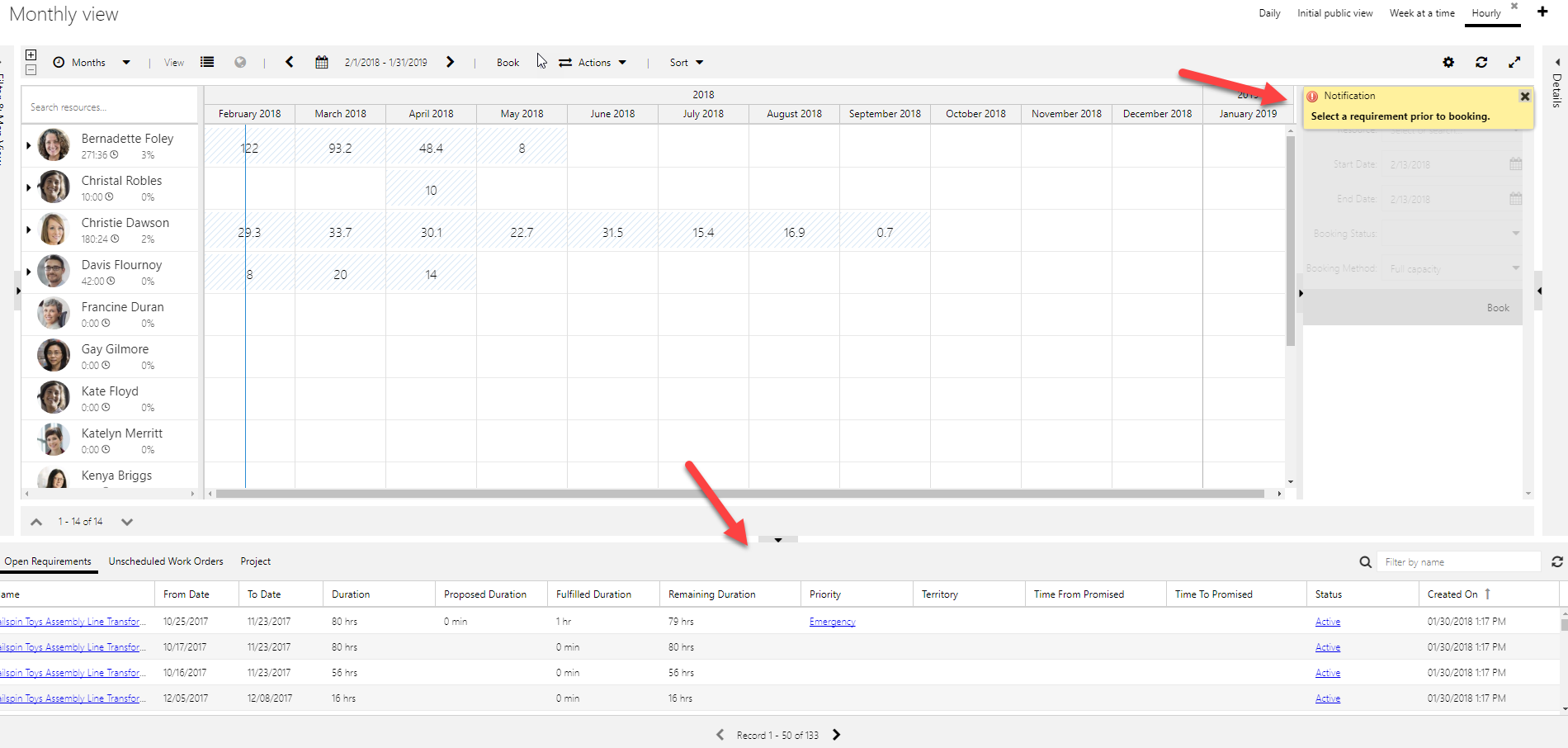Expand Bernadette Foley resource row

29,145
